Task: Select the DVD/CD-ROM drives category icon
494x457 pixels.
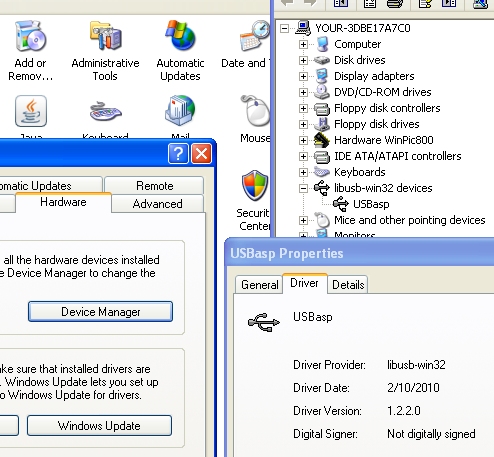Action: 322,92
